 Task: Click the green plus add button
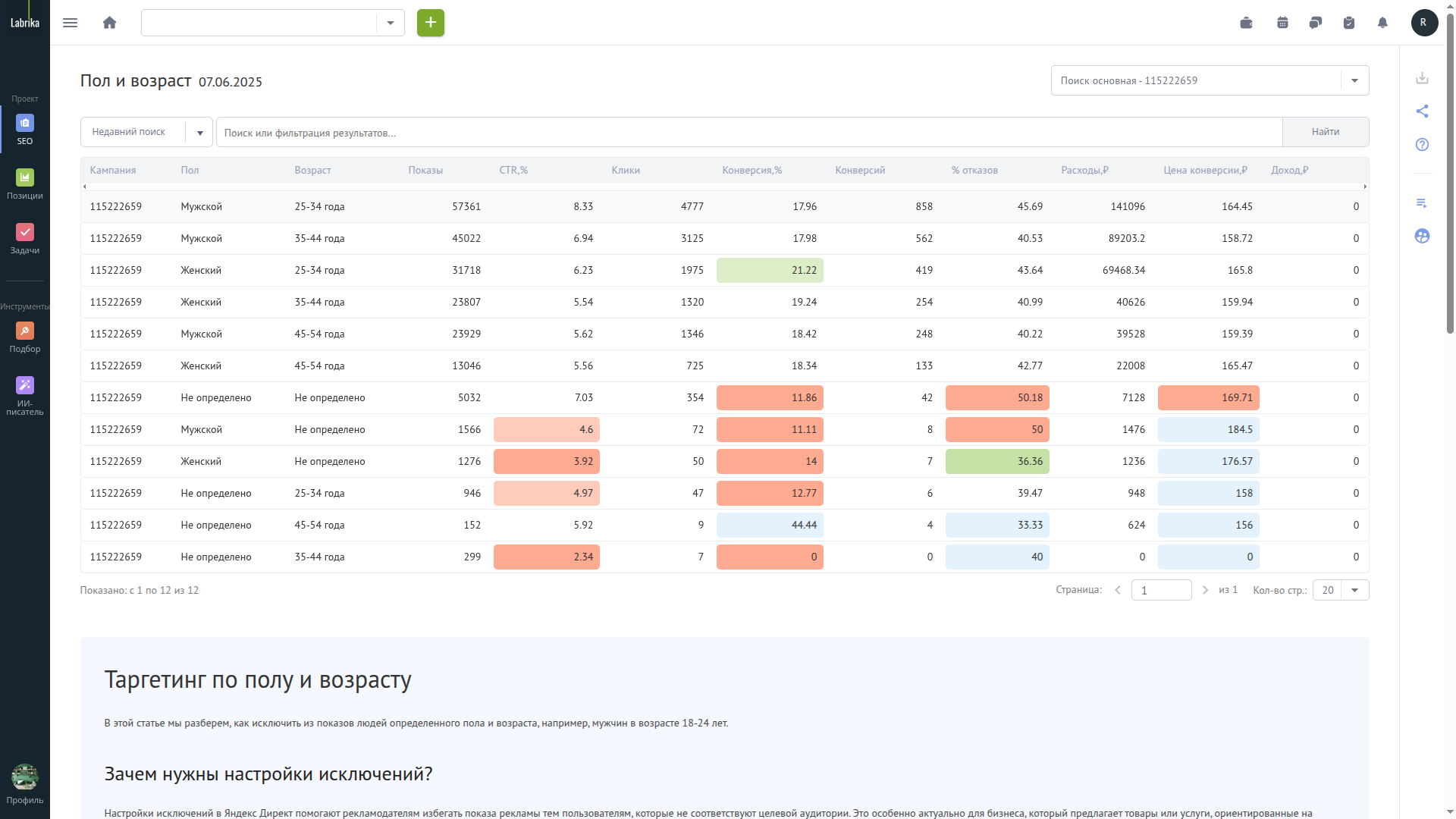pyautogui.click(x=431, y=23)
